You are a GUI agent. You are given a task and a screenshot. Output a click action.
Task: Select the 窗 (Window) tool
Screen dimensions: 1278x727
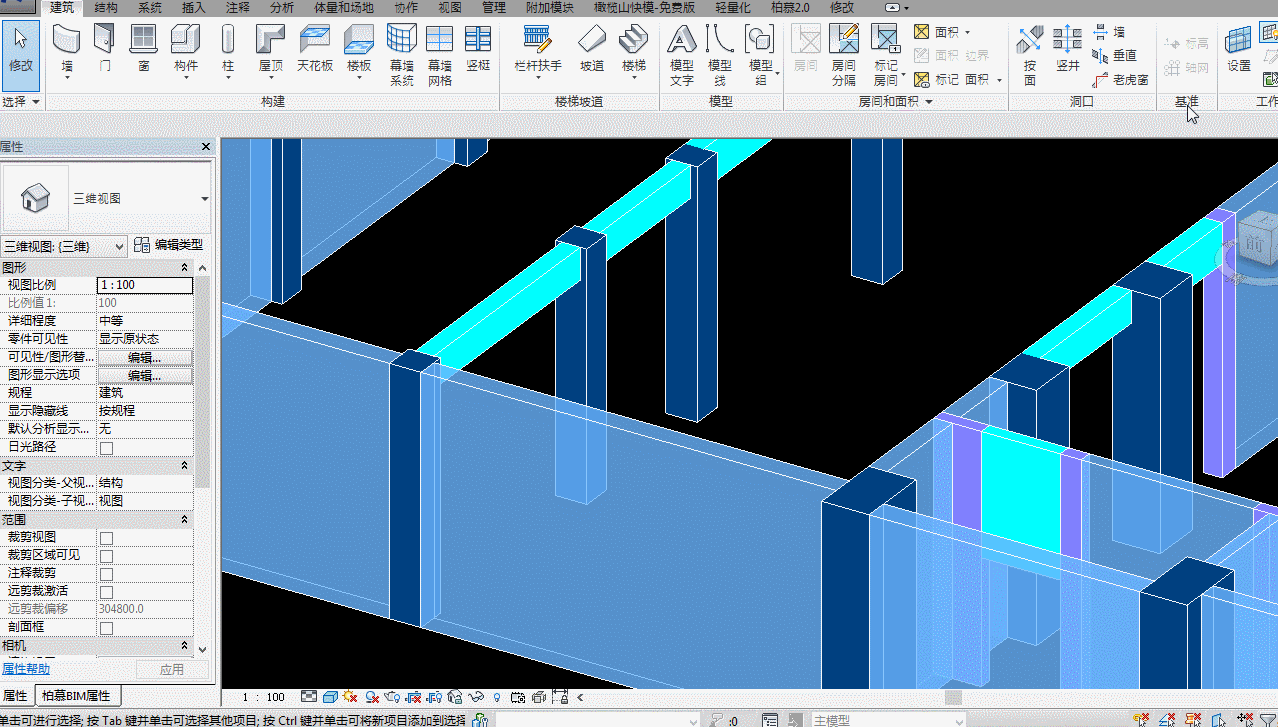coord(144,50)
